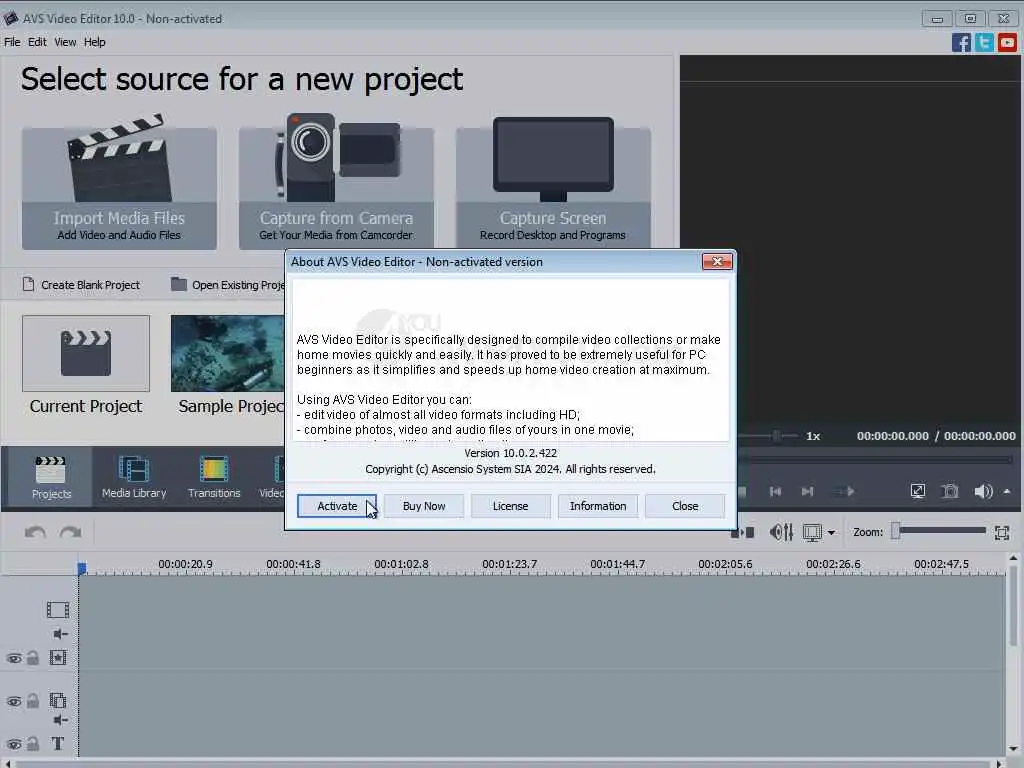Choose Capture Screen monitor tile
Viewport: 1024px width, 768px height.
(x=553, y=182)
